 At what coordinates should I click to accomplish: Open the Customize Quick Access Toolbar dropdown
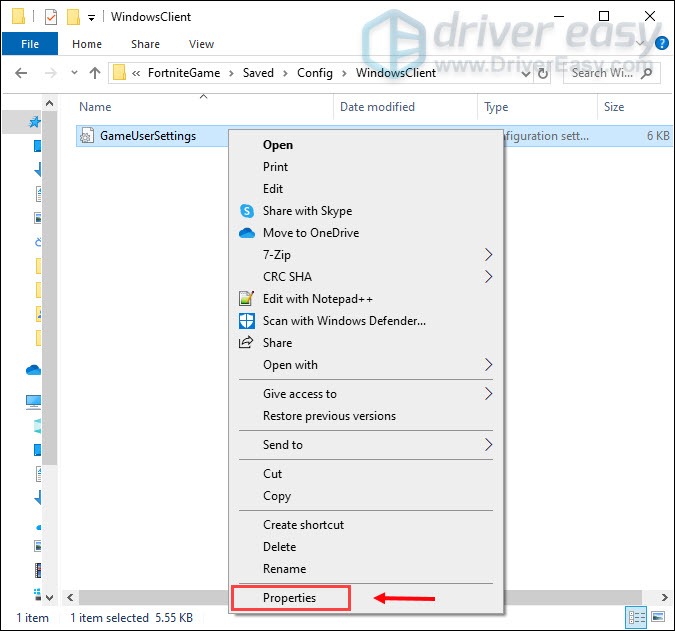91,18
